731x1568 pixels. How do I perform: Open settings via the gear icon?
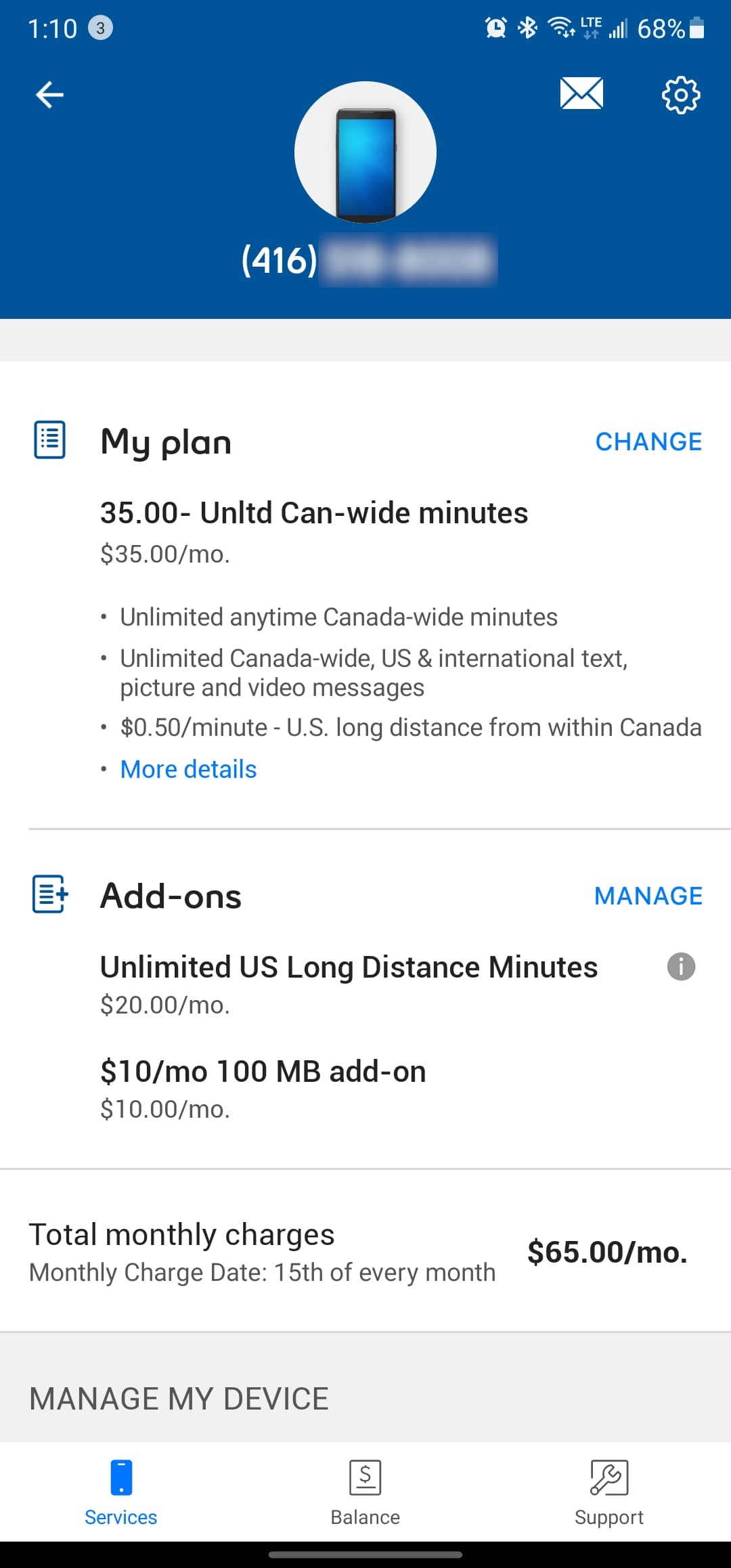click(680, 95)
